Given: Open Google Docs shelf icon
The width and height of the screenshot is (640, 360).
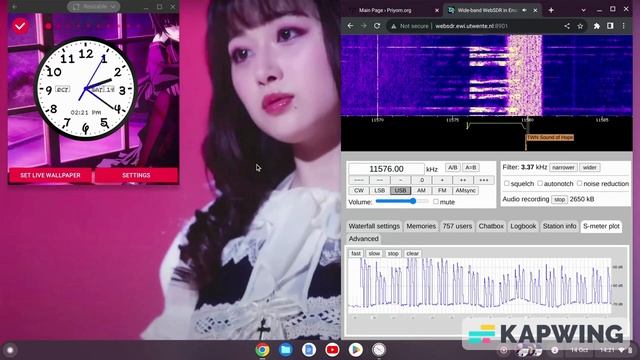Looking at the screenshot, I should pos(309,350).
